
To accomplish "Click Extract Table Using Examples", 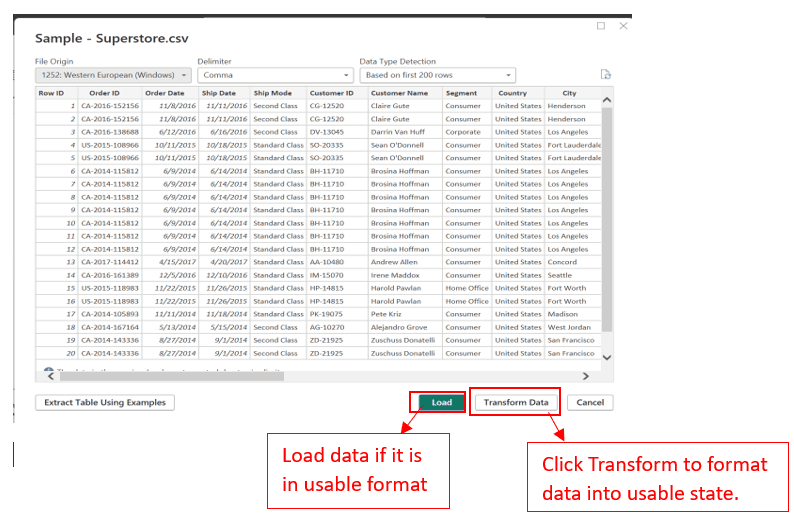I will [x=104, y=402].
